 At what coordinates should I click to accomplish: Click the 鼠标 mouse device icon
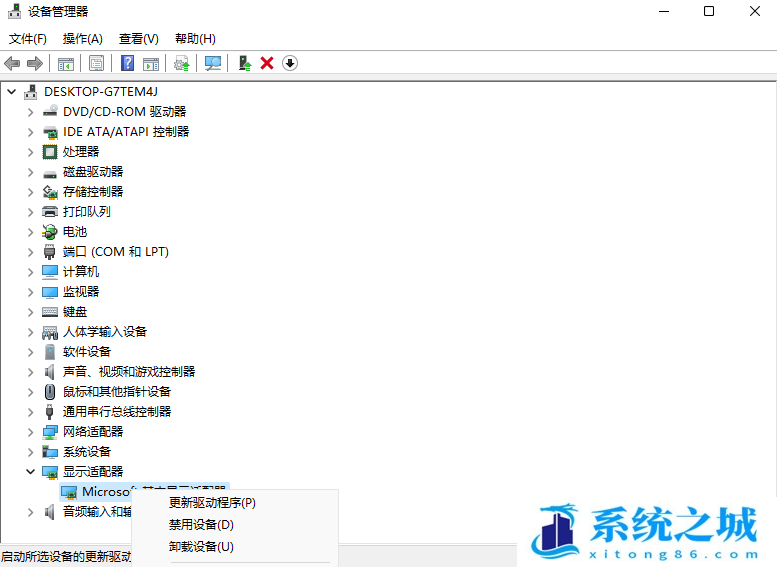pos(50,392)
